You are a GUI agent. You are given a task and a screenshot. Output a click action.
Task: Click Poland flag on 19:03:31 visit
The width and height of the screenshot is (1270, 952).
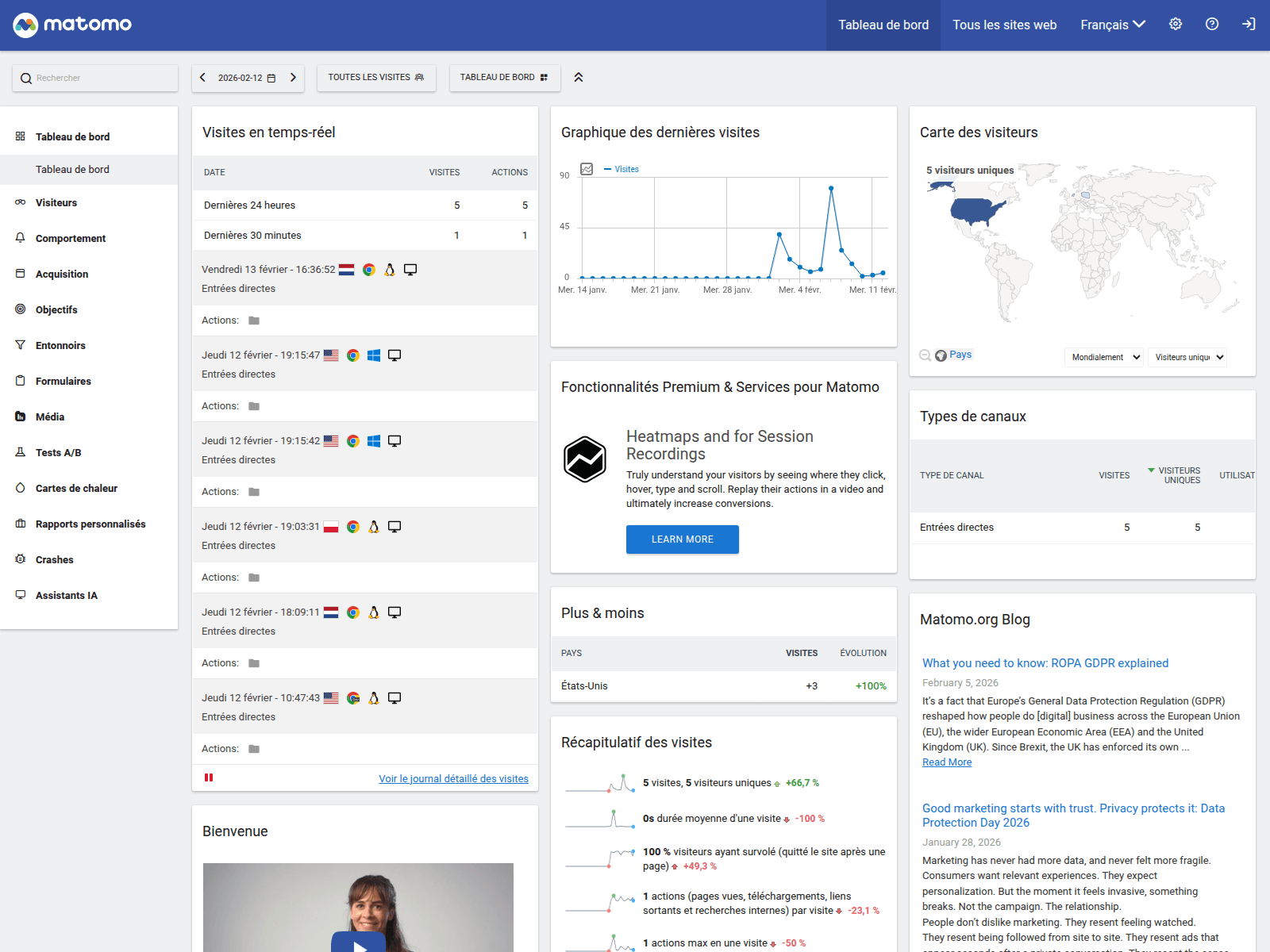click(331, 527)
